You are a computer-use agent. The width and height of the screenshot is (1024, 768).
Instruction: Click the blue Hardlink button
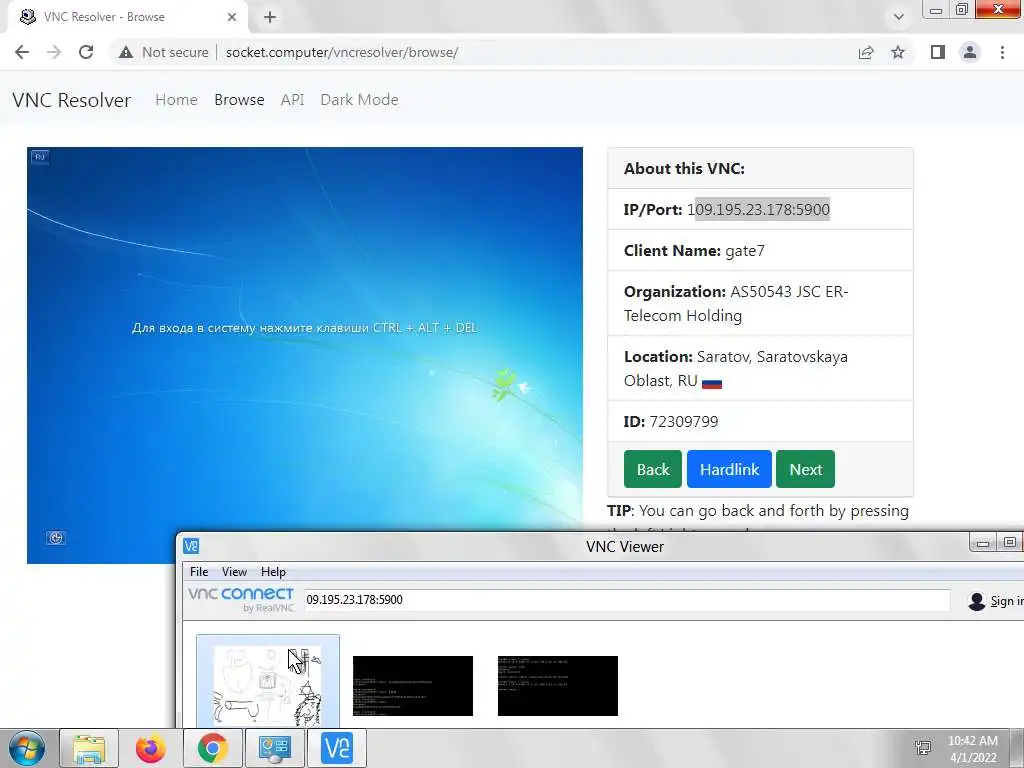pos(729,469)
